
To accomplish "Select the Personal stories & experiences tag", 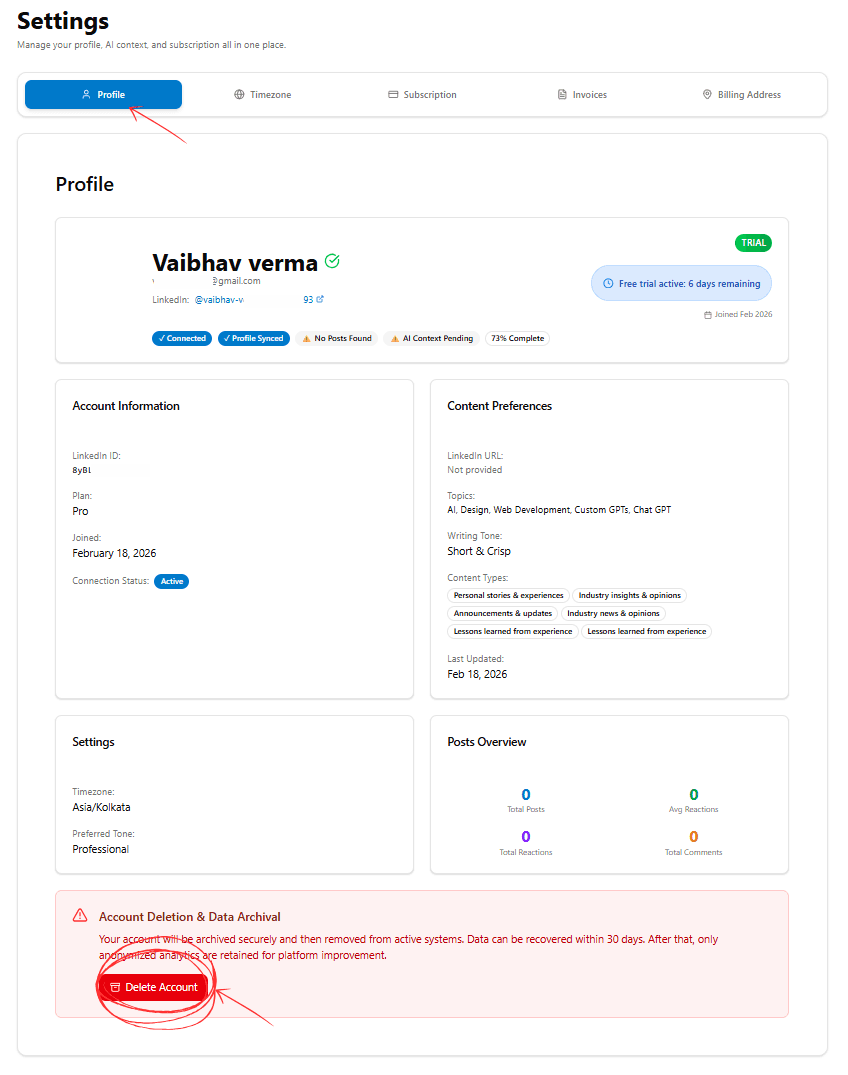I will pyautogui.click(x=508, y=596).
